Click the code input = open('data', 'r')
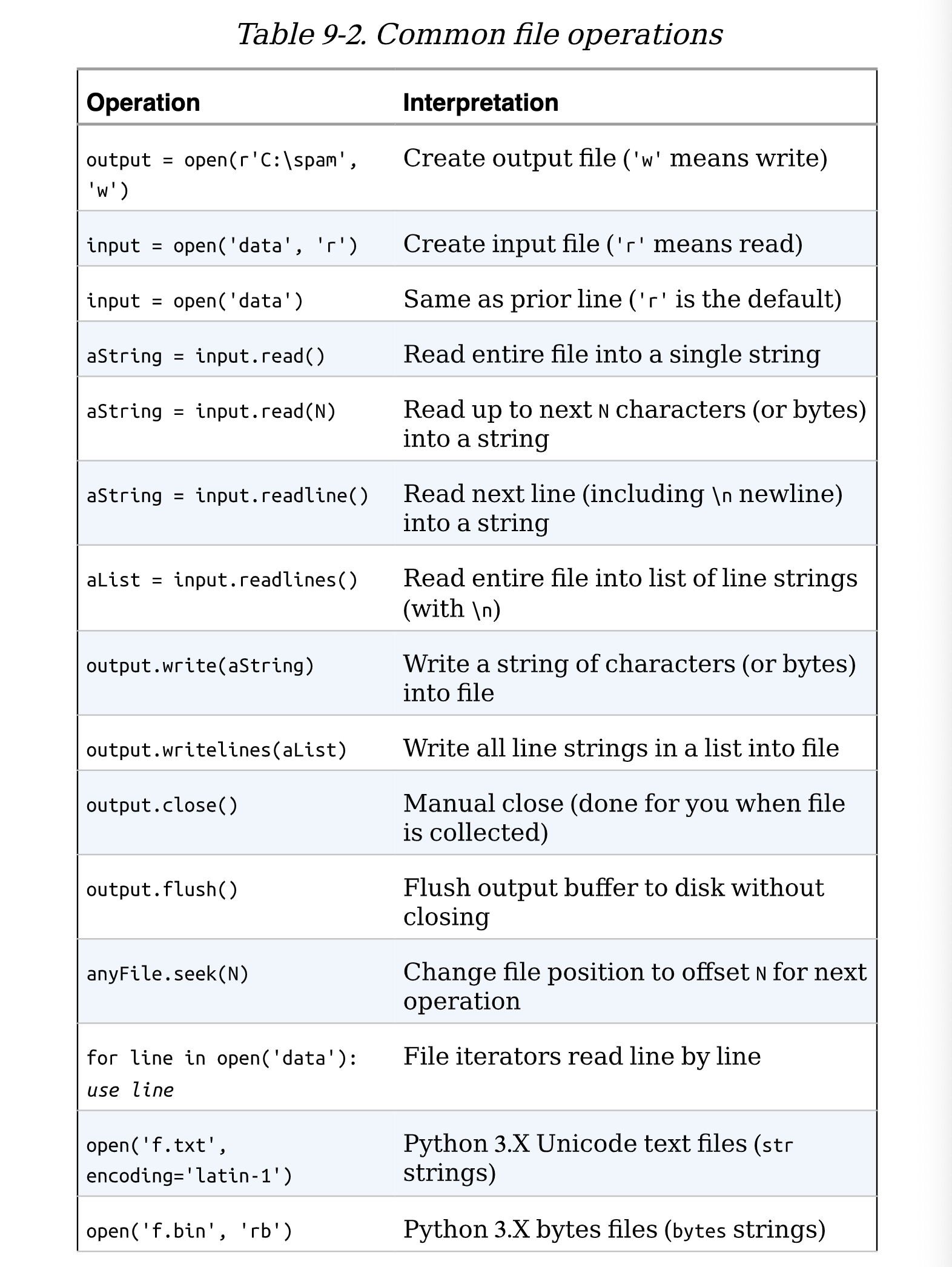 click(x=222, y=245)
